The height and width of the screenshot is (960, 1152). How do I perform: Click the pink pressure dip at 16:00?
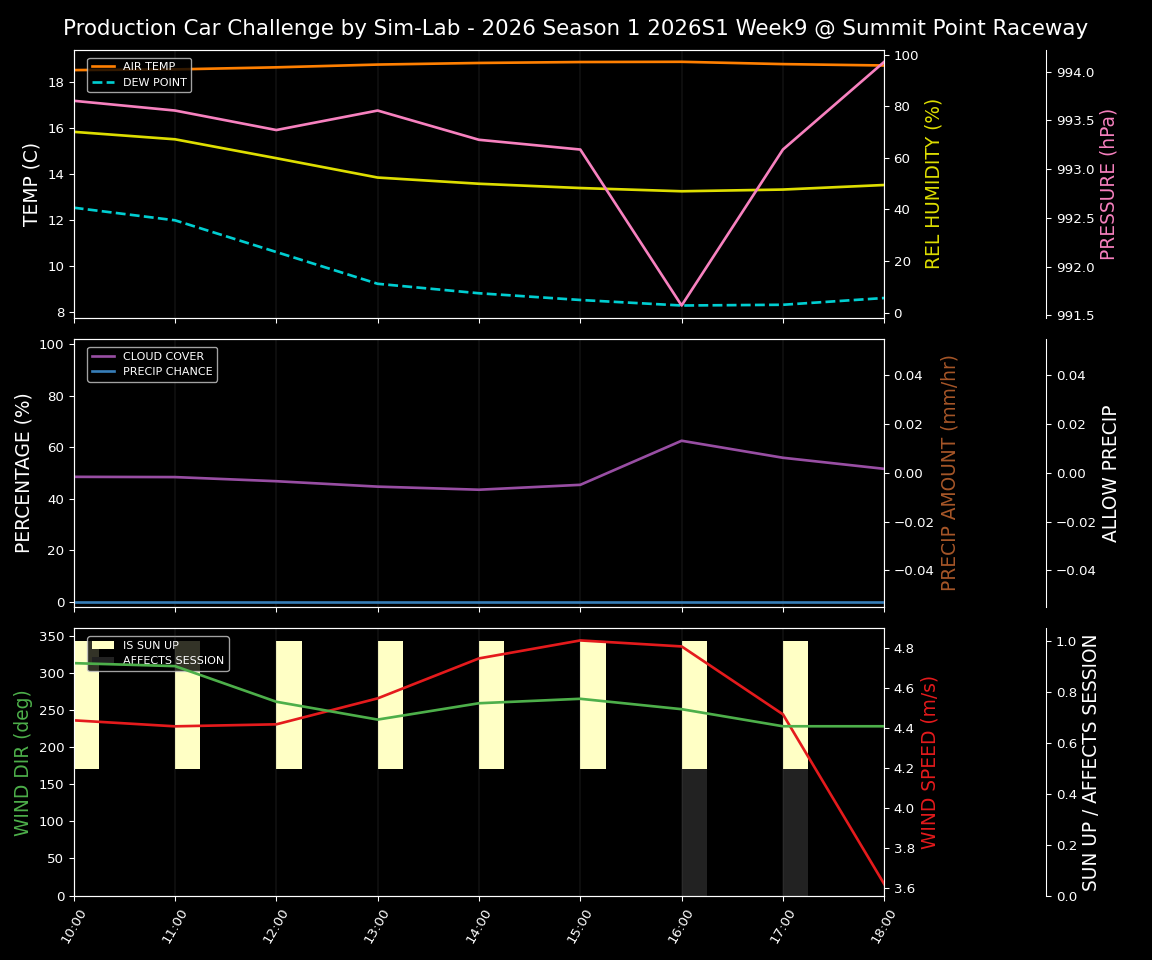tap(682, 305)
